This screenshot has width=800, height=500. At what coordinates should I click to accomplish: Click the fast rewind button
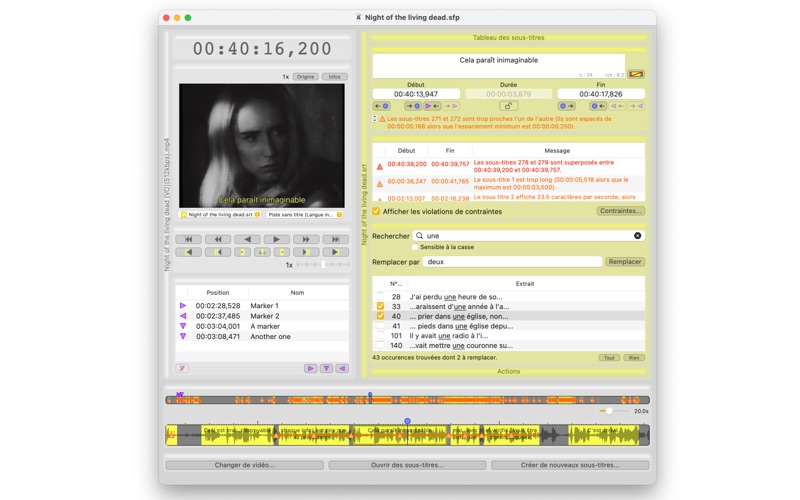click(218, 239)
